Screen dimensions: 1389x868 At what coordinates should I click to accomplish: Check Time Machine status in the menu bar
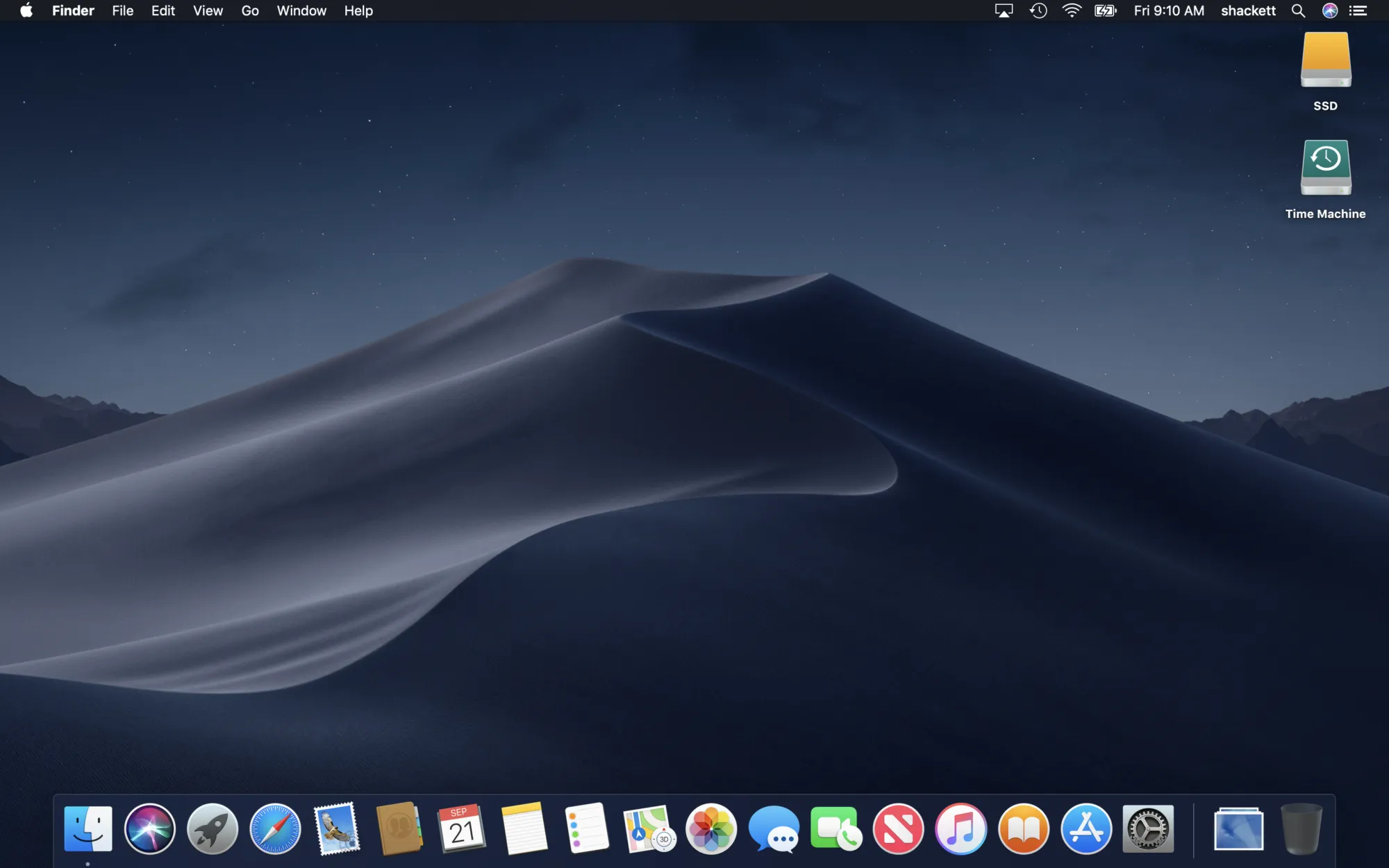coord(1038,10)
